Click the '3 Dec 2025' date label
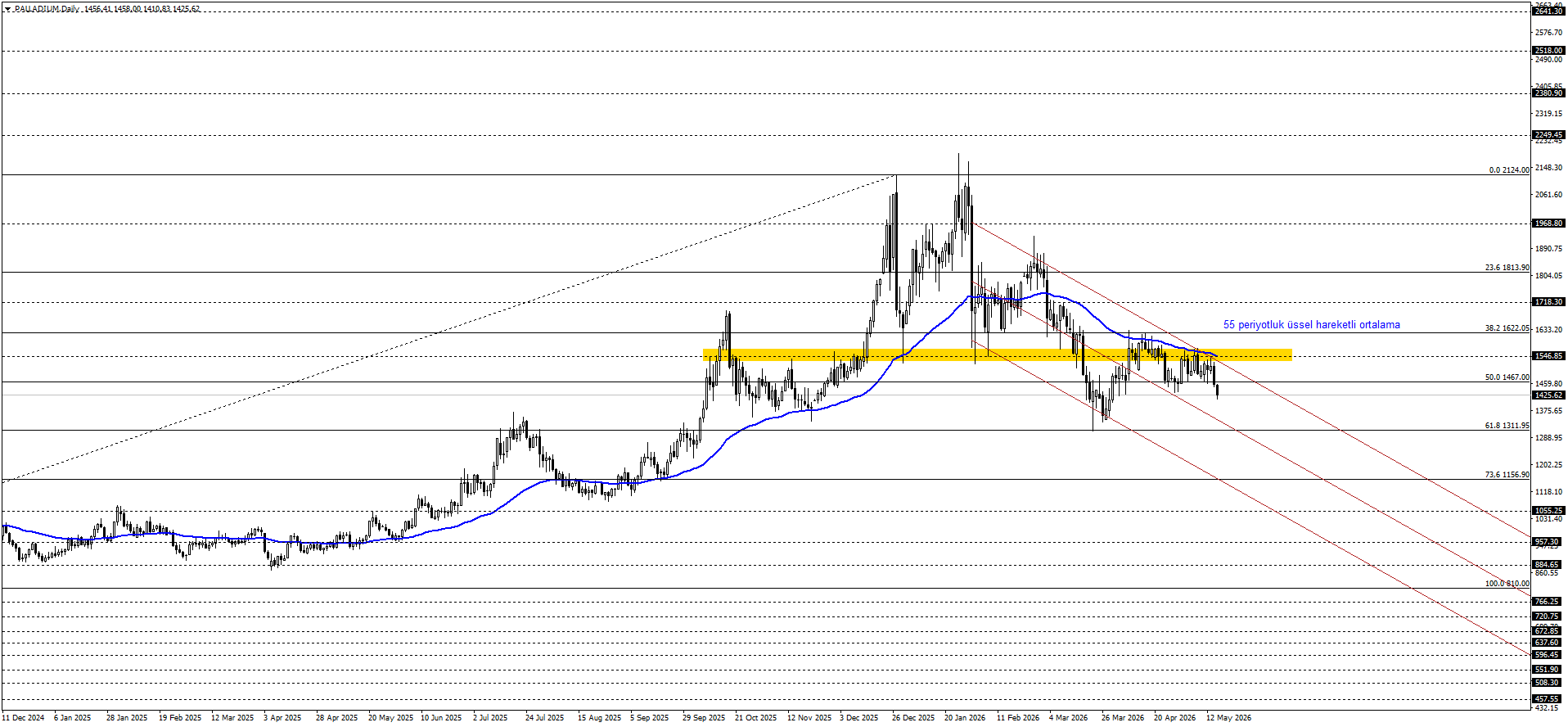This screenshot has height=727, width=1568. tap(859, 718)
